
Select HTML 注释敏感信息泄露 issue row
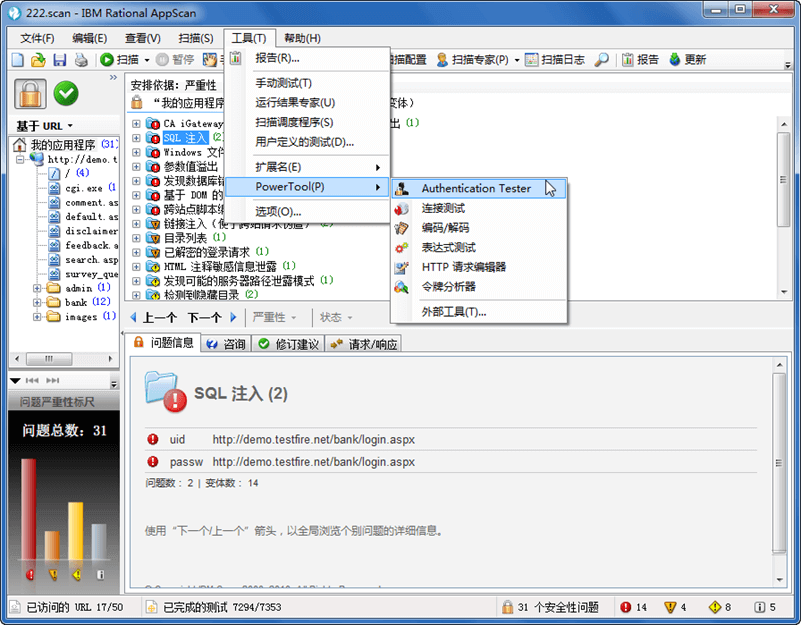[220, 266]
